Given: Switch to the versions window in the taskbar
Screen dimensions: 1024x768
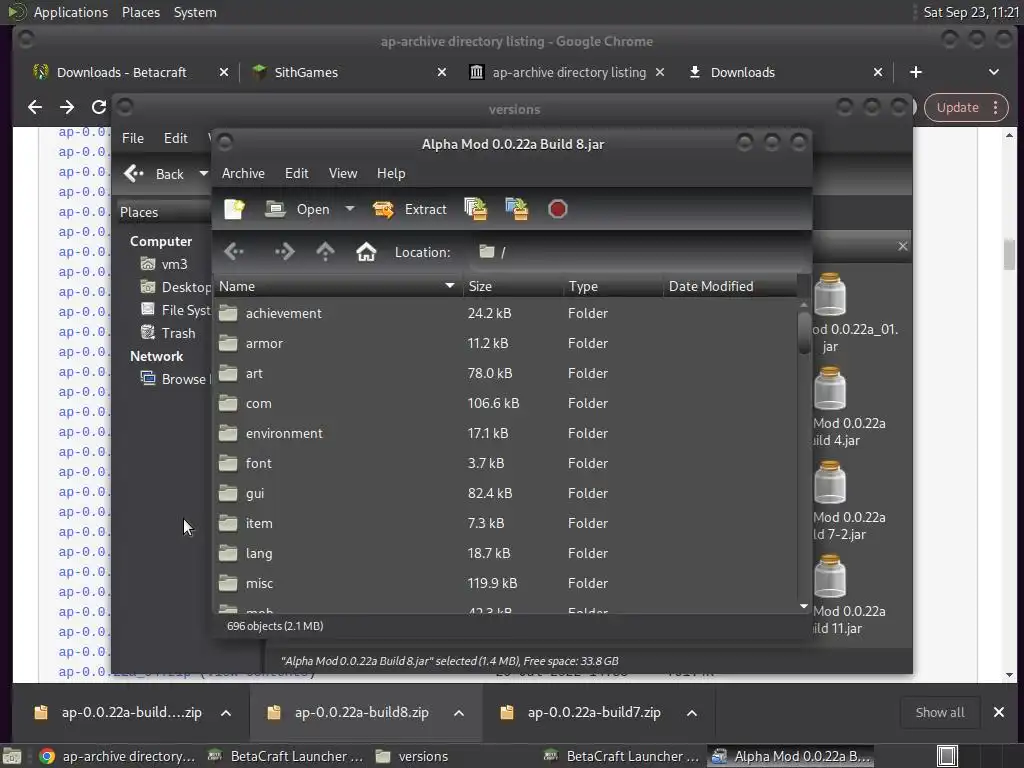Looking at the screenshot, I should point(414,756).
